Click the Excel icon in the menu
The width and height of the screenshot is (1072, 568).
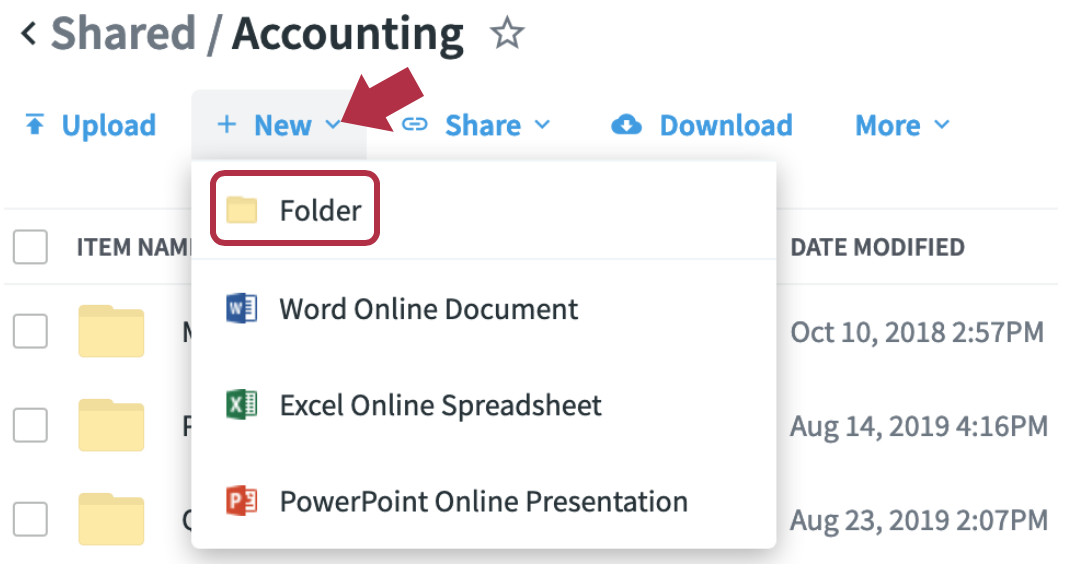pos(241,405)
